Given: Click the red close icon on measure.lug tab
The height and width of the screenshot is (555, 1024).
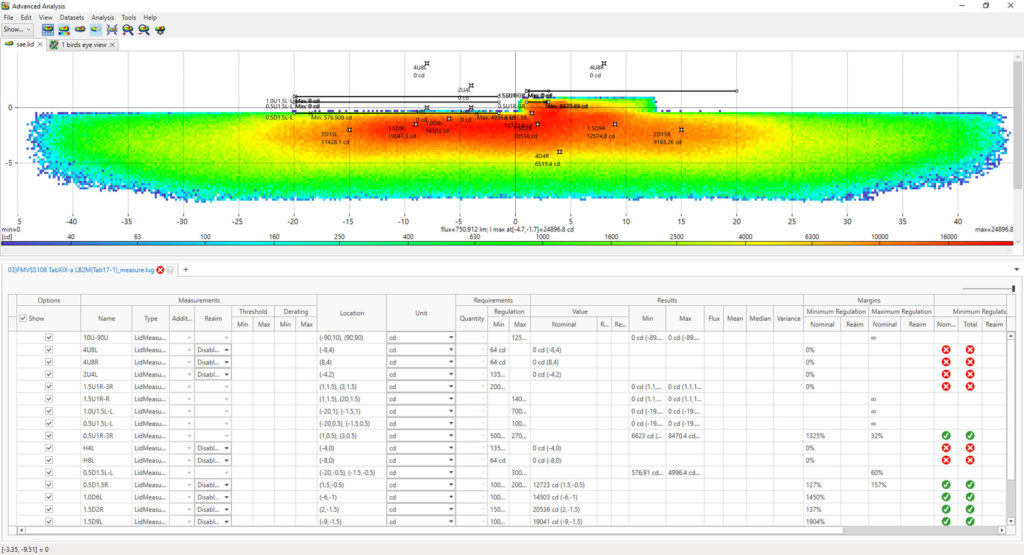Looking at the screenshot, I should [x=160, y=270].
